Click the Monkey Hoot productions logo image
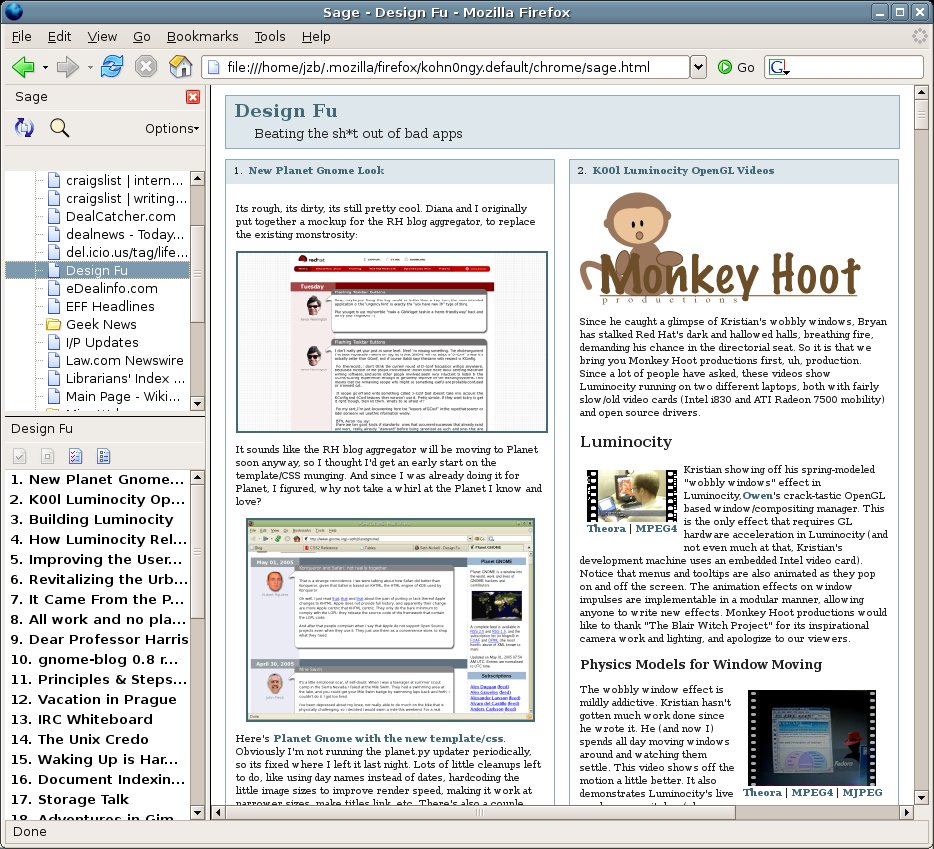 720,248
